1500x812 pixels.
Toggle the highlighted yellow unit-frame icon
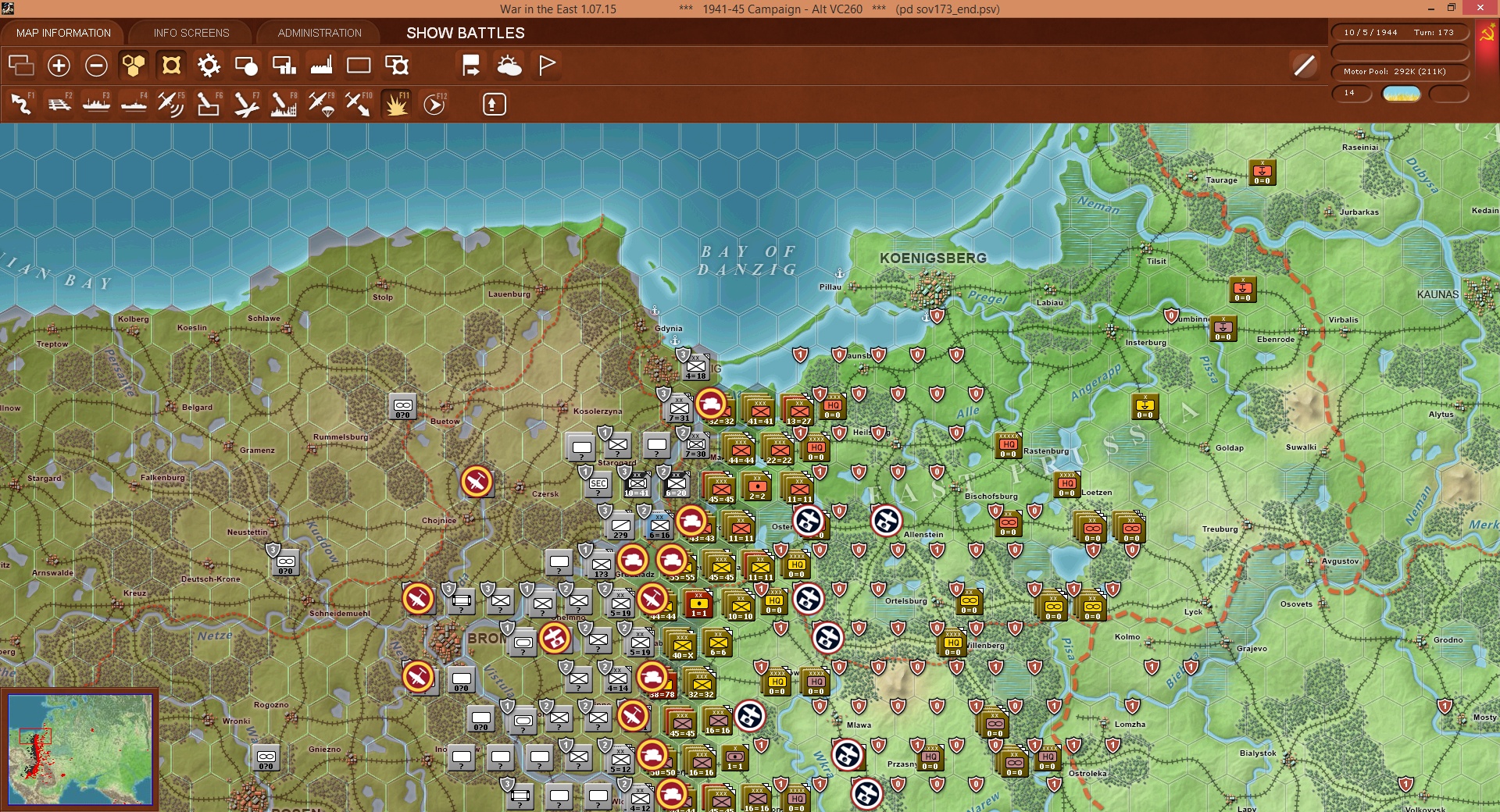(x=171, y=66)
